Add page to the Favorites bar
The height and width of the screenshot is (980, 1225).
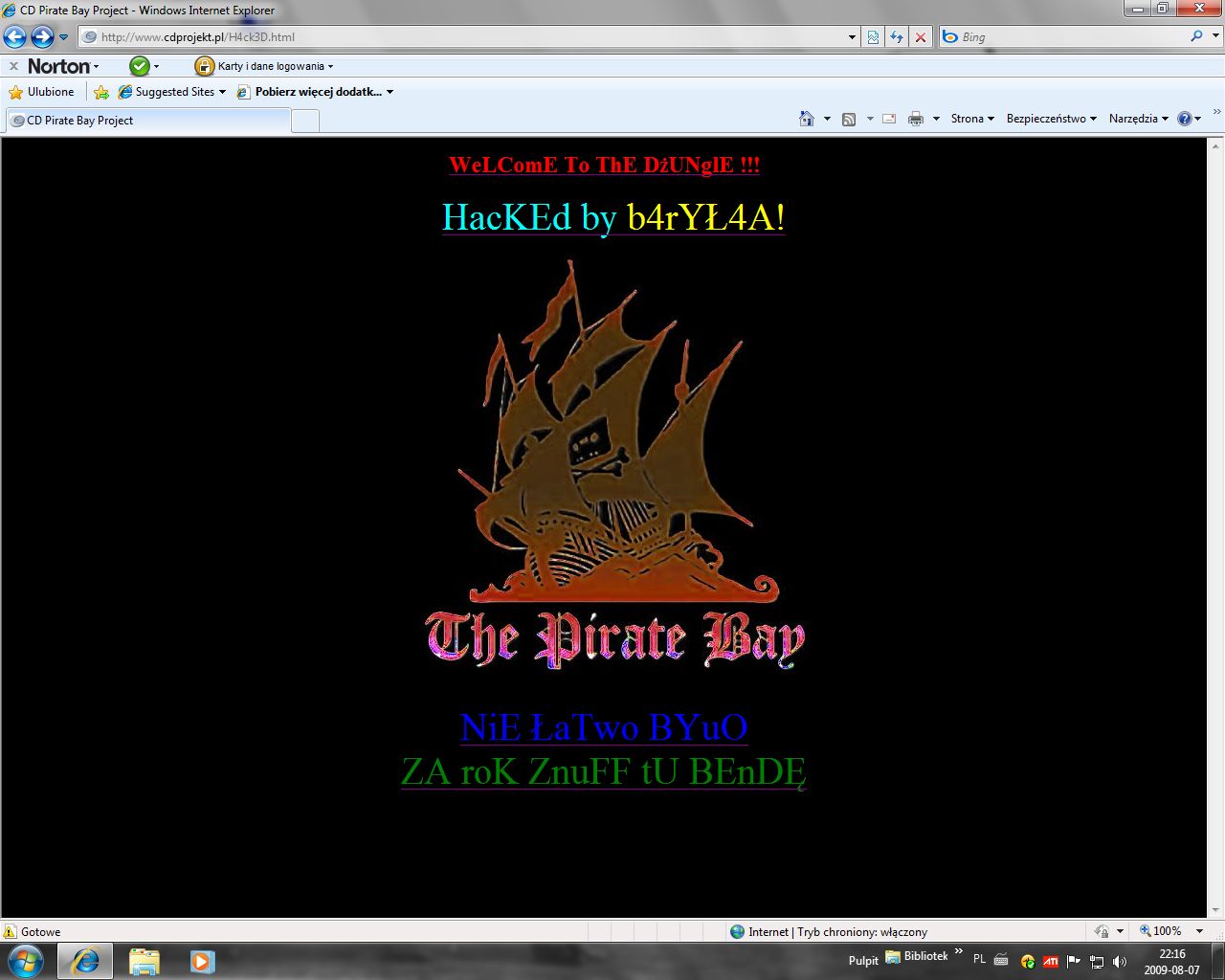(101, 92)
